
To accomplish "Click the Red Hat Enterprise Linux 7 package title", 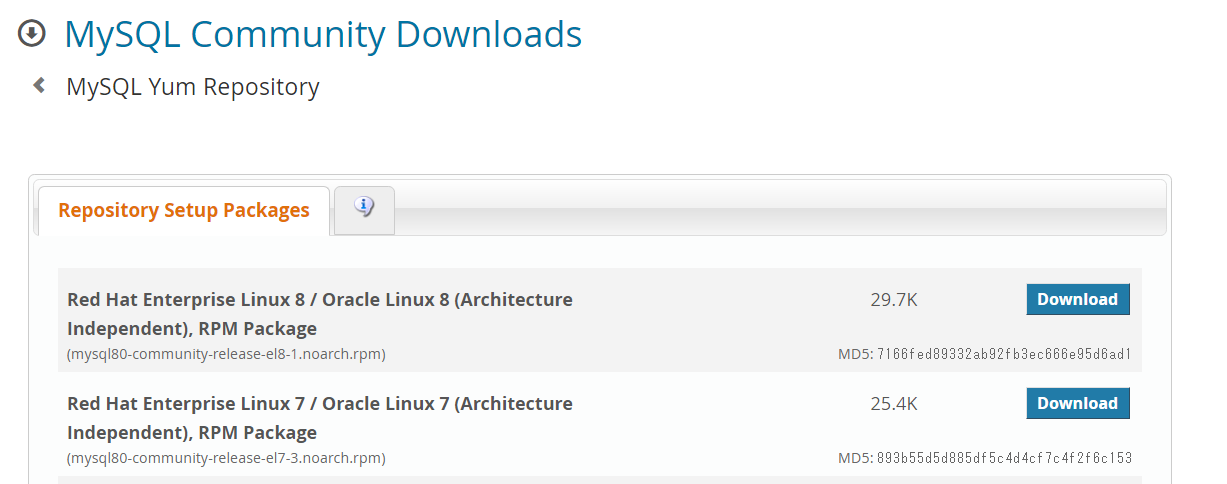I will click(x=320, y=418).
